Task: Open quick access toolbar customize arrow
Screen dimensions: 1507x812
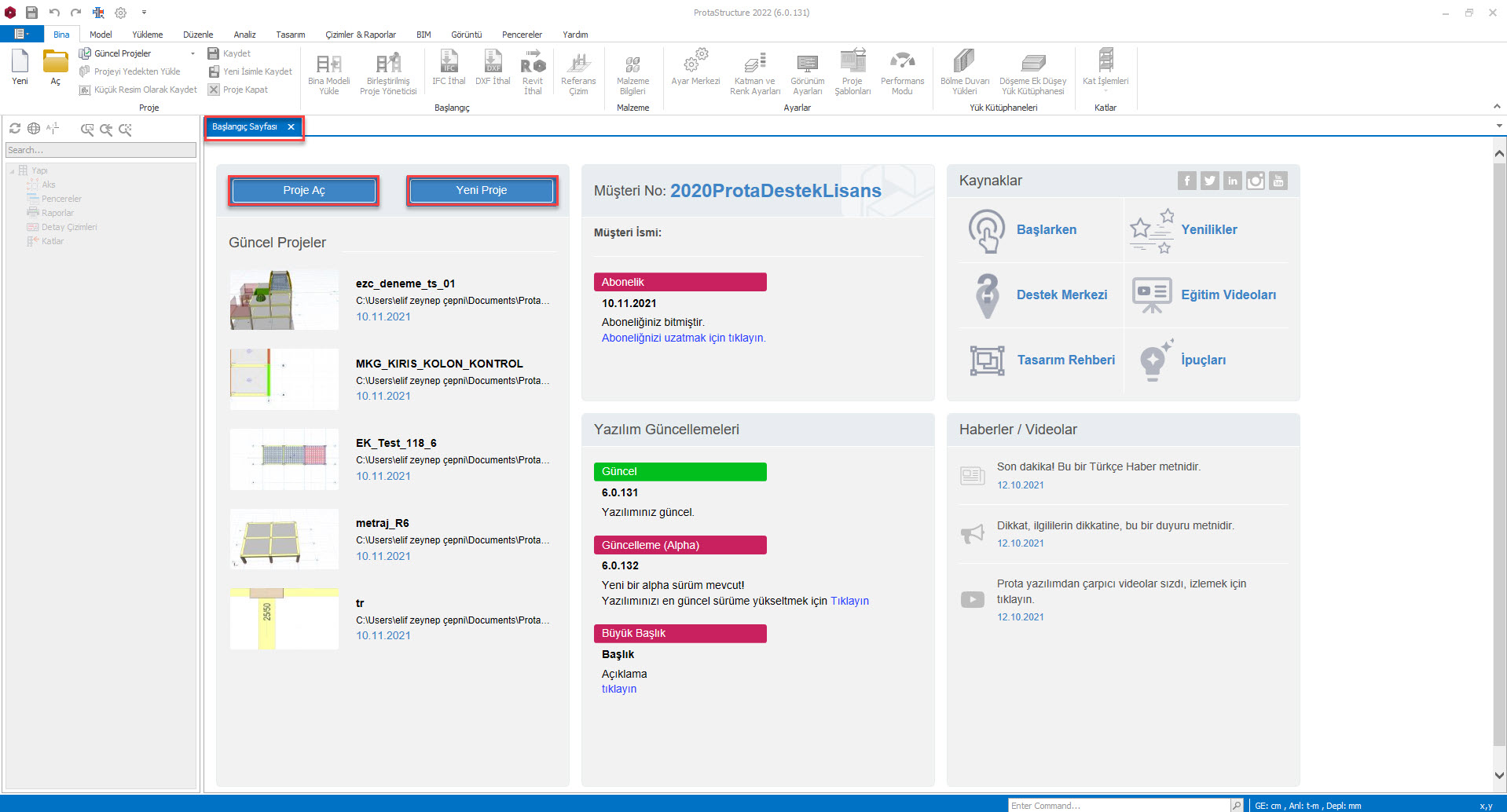Action: click(144, 13)
